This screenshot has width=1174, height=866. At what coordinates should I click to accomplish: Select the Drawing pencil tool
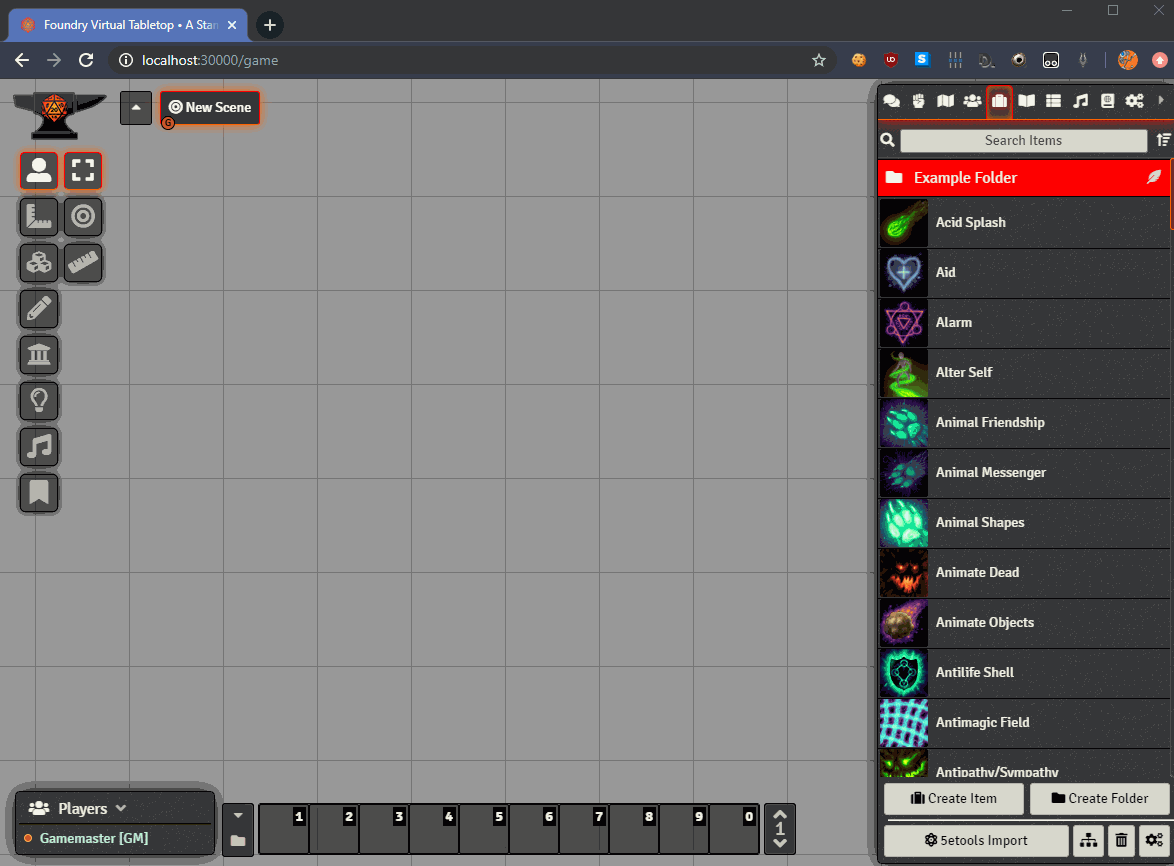pos(39,309)
